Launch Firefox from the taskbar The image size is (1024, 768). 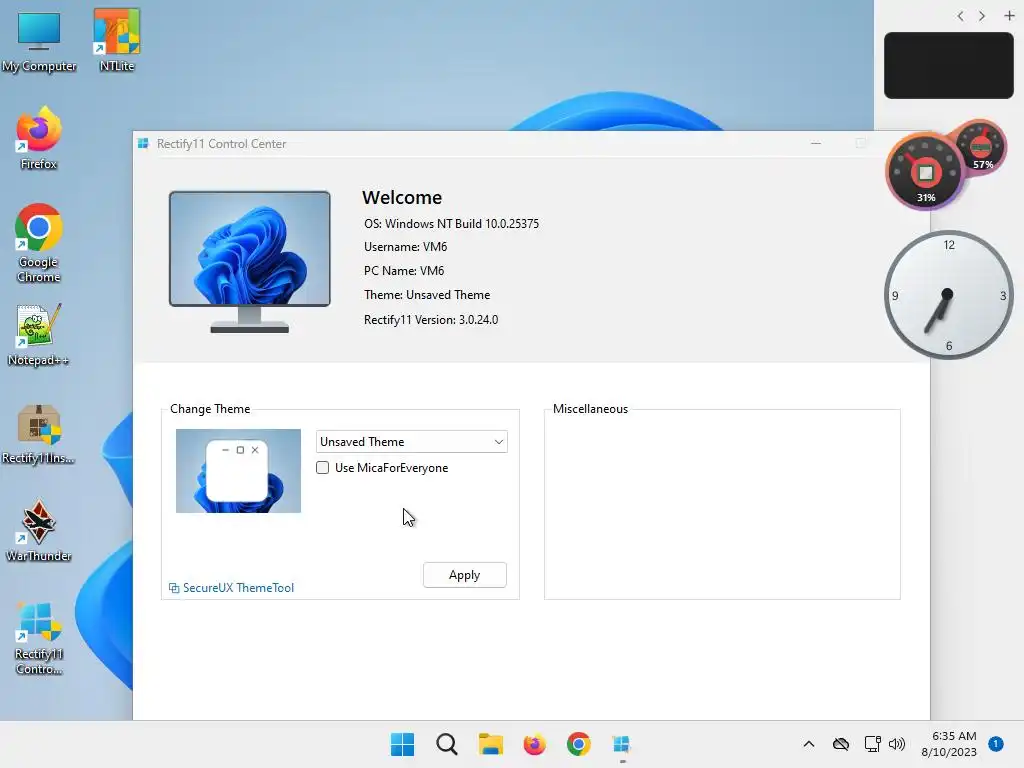point(534,744)
